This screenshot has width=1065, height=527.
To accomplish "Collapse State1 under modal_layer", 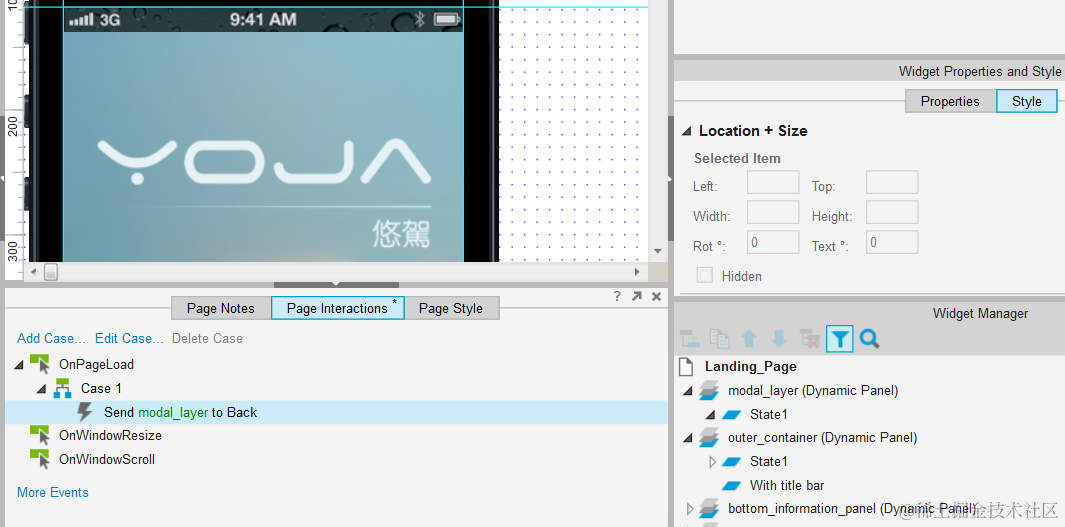I will click(x=710, y=414).
